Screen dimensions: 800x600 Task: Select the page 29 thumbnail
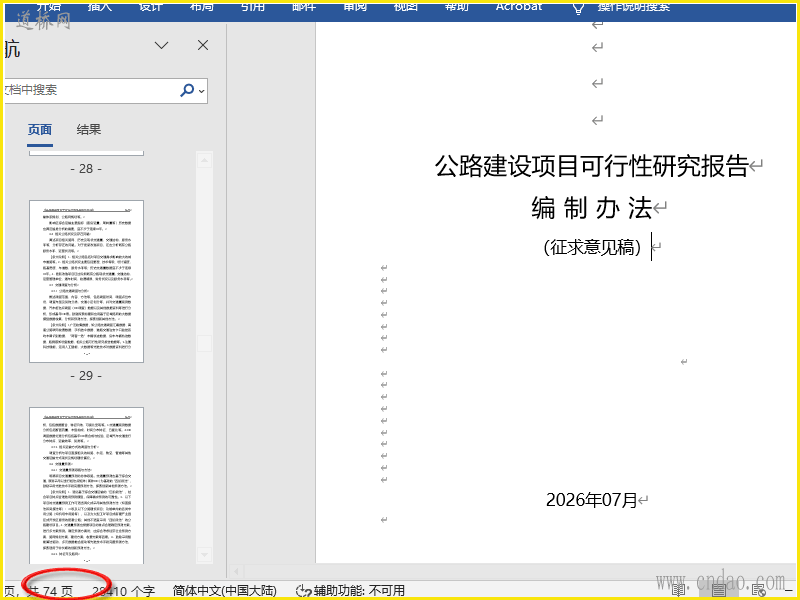click(x=86, y=281)
